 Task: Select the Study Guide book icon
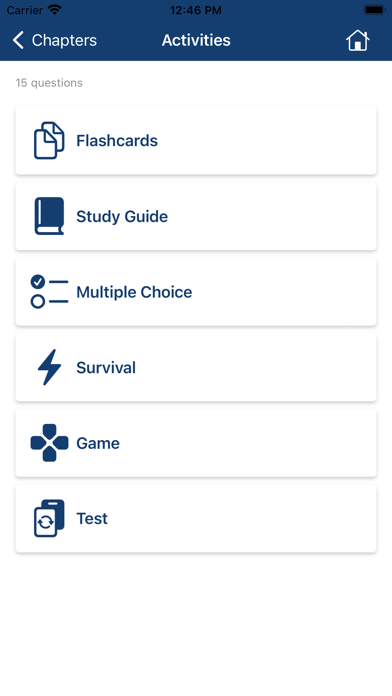49,216
